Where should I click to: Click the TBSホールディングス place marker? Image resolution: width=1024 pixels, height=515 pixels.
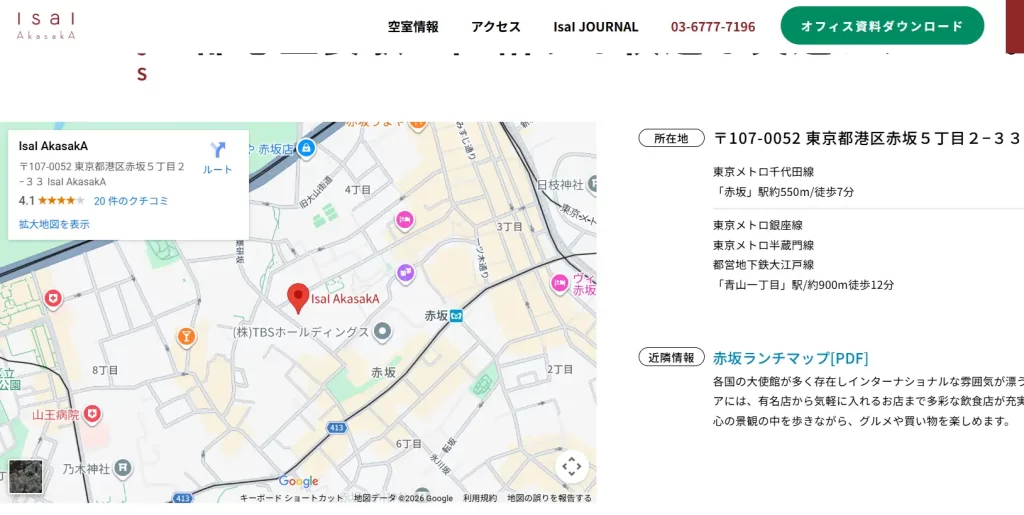point(383,332)
